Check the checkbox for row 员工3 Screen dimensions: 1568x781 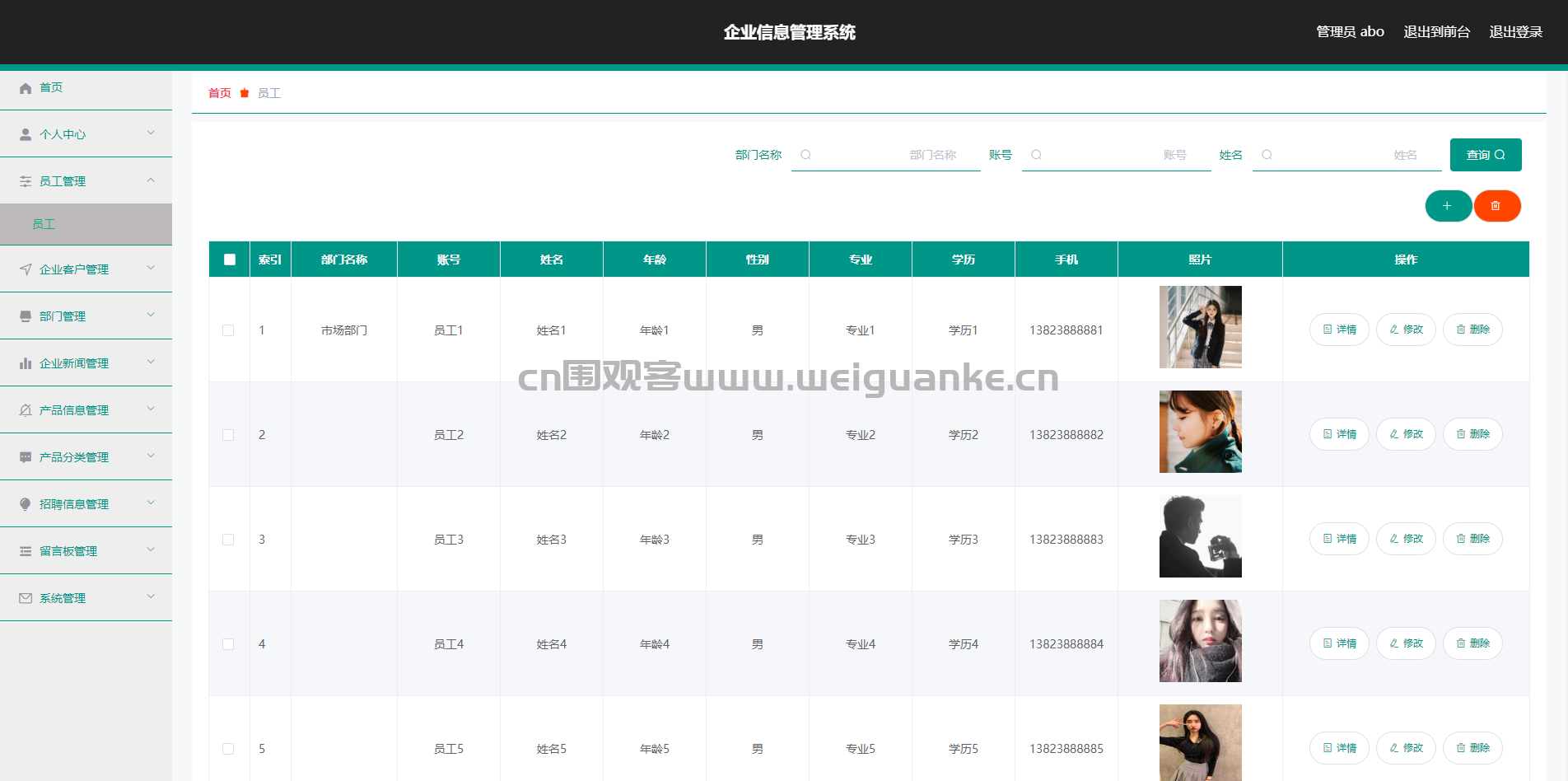228,540
